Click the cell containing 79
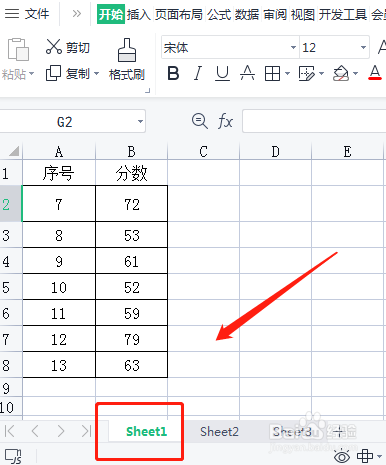The width and height of the screenshot is (386, 465). [132, 339]
